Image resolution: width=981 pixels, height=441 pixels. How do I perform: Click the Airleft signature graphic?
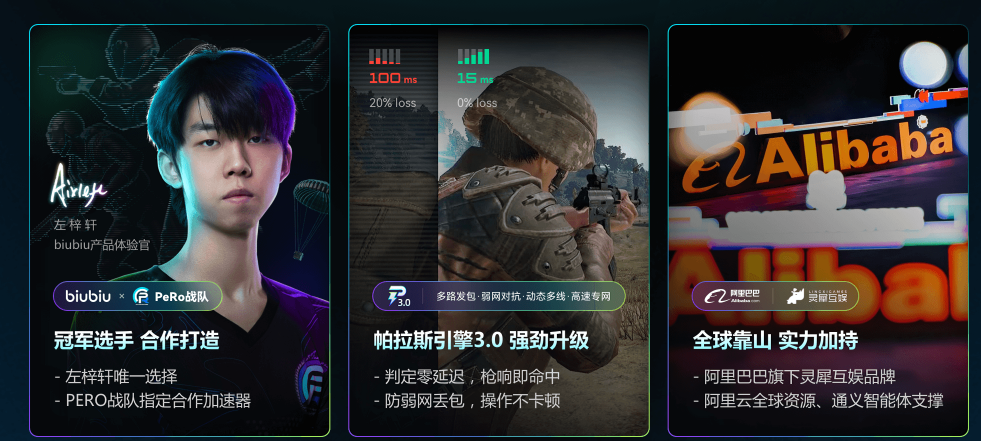pyautogui.click(x=78, y=185)
